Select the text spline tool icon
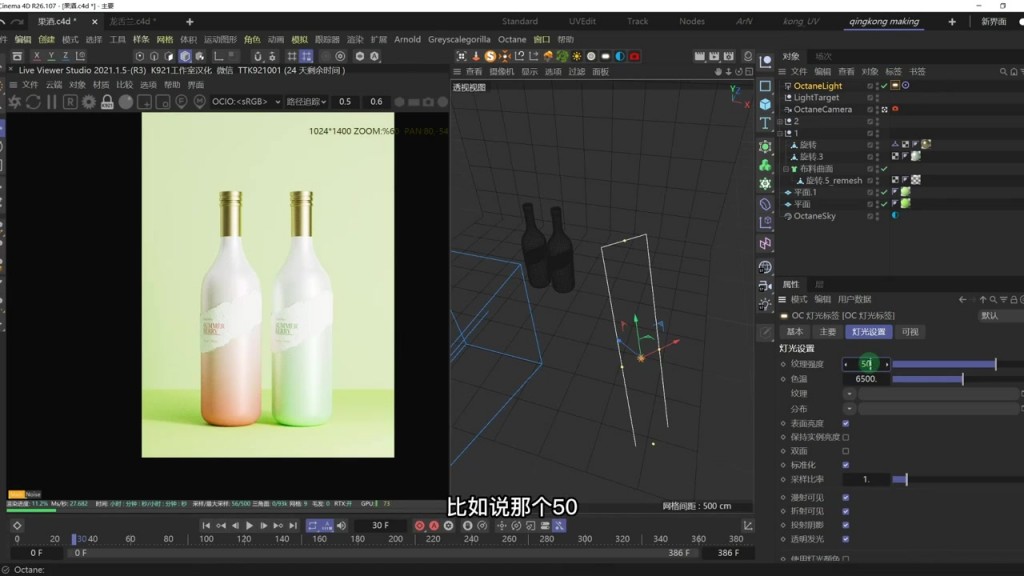Image resolution: width=1024 pixels, height=576 pixels. (x=765, y=123)
